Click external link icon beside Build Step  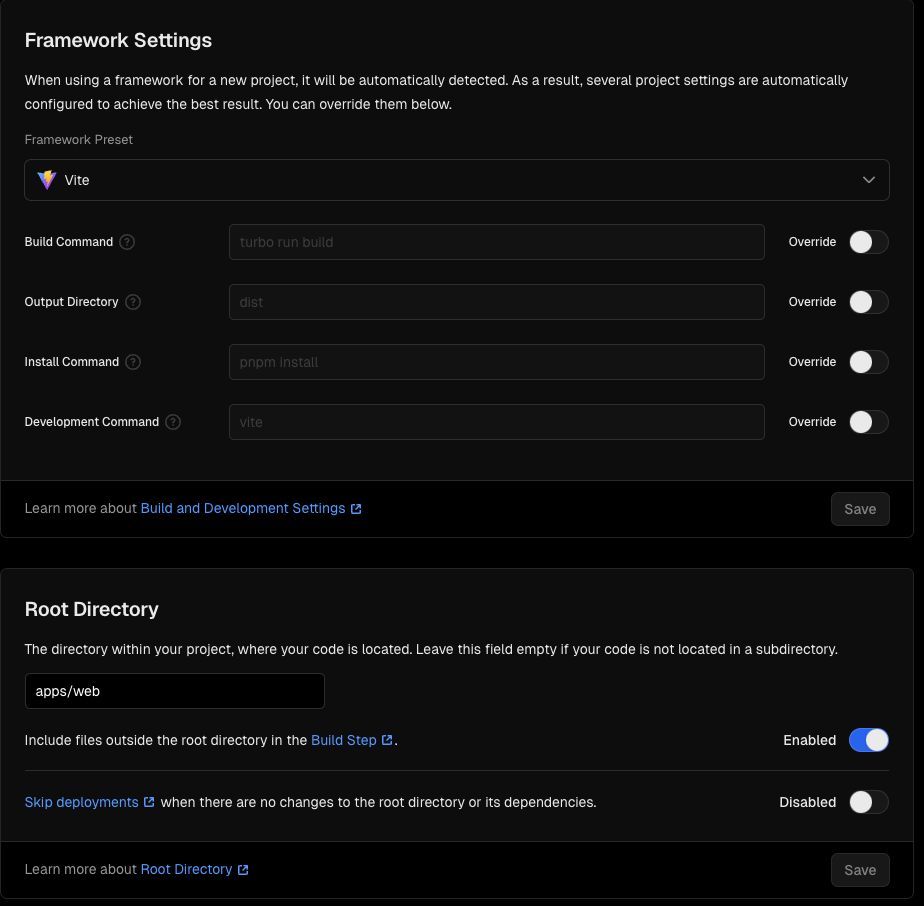(x=387, y=741)
